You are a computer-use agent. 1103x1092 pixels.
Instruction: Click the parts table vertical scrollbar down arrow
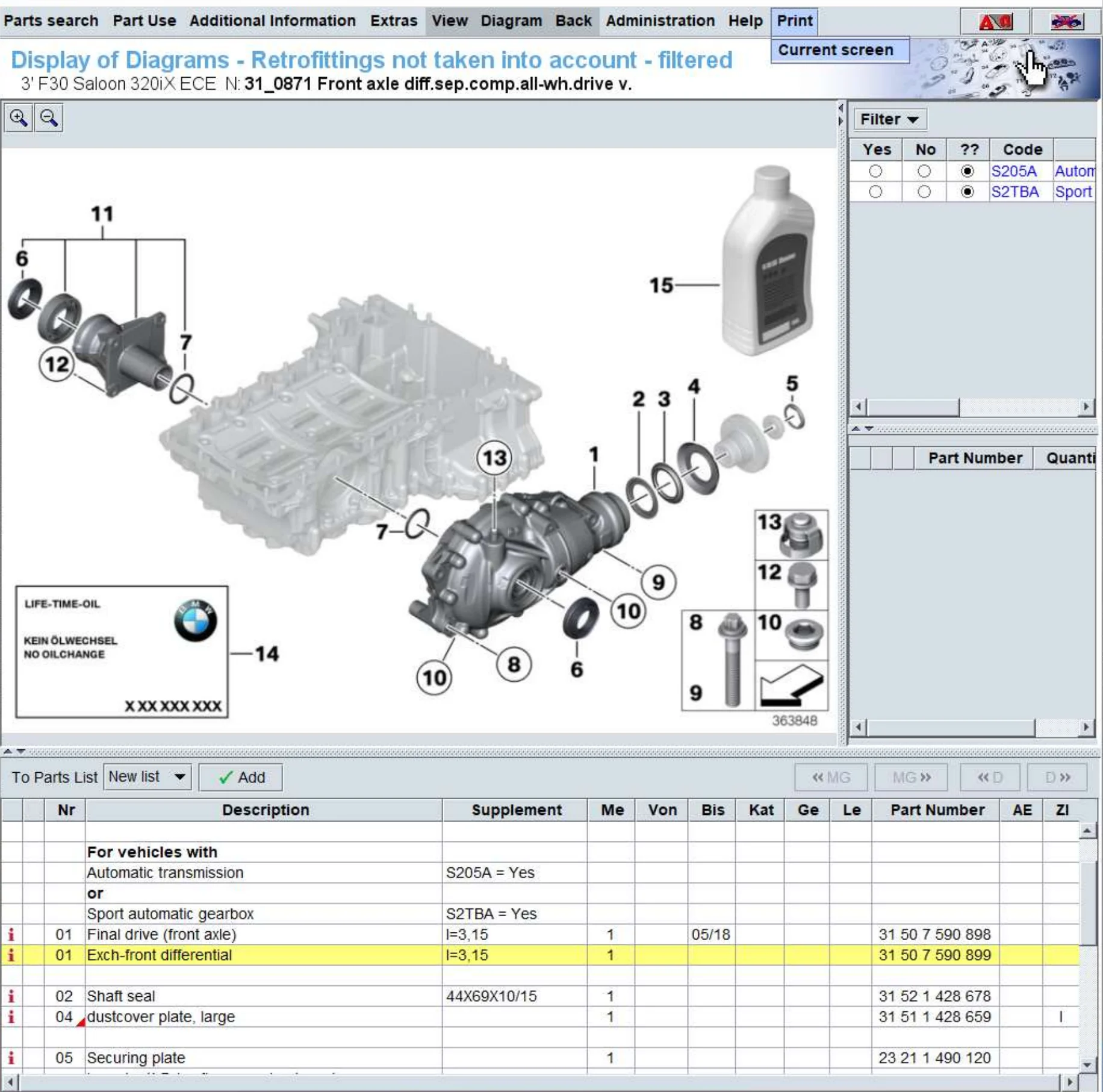(x=1087, y=1065)
